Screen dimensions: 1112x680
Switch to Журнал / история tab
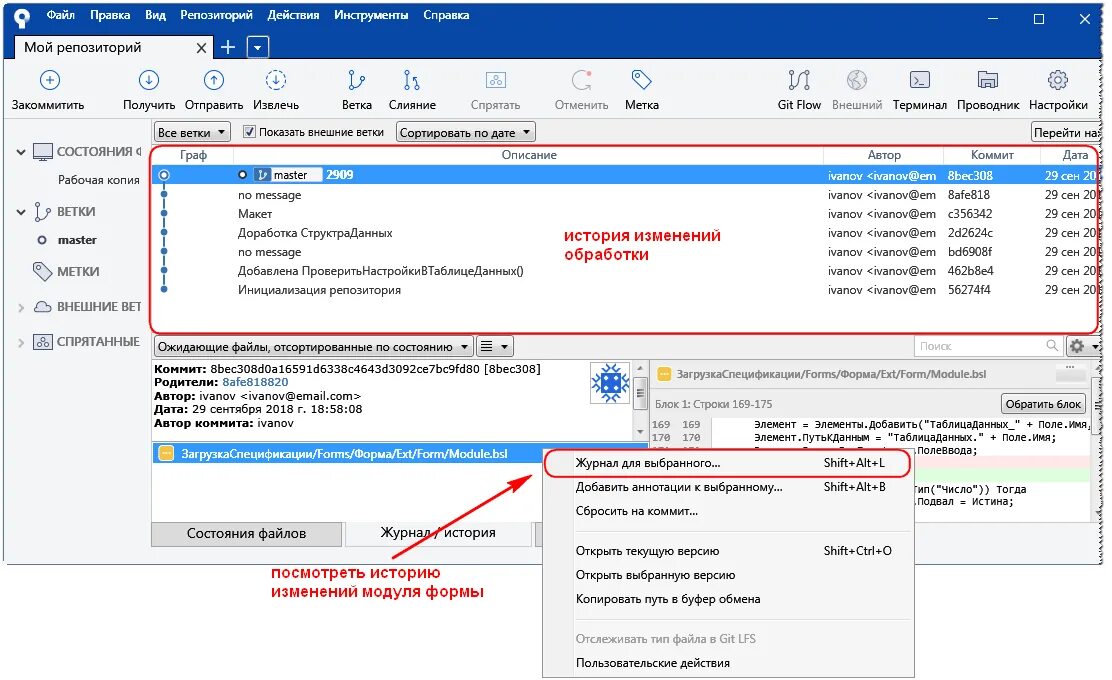tap(438, 533)
